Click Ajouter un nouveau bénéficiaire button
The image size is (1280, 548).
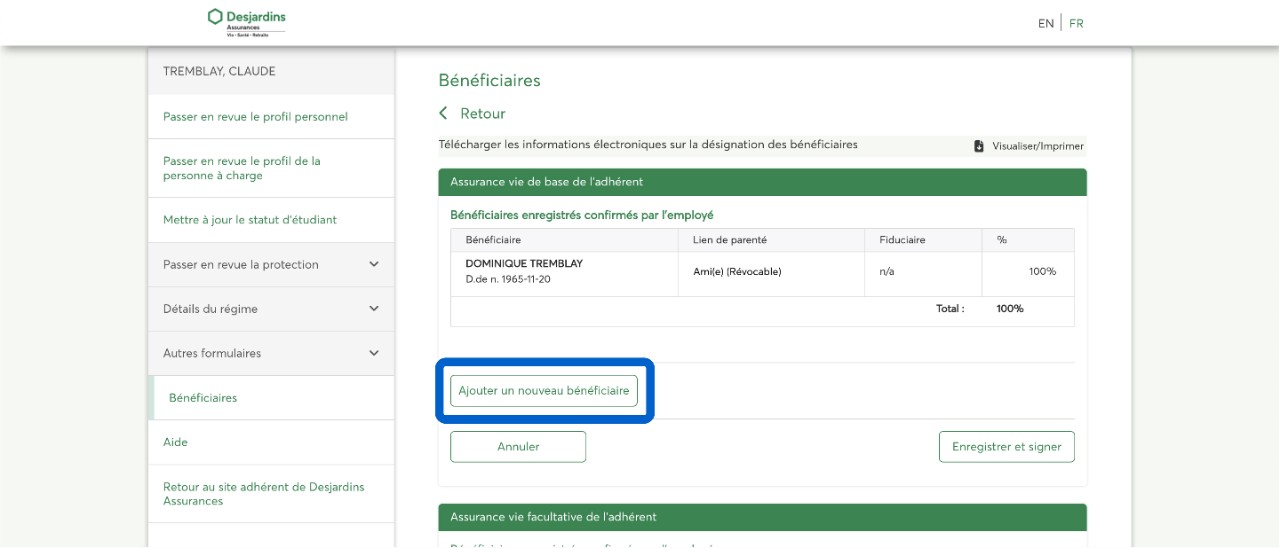[x=544, y=391]
